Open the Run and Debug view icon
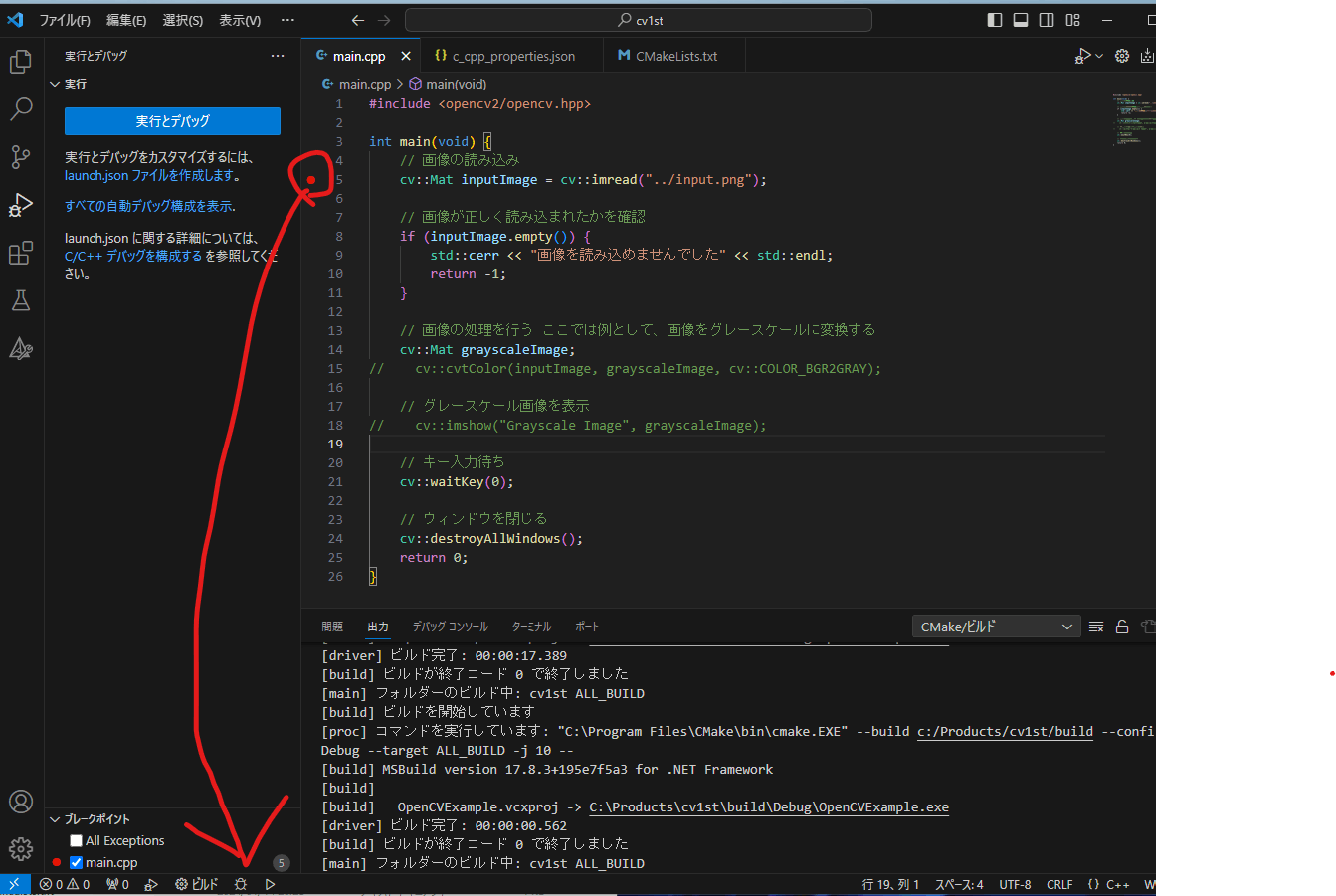 click(21, 205)
